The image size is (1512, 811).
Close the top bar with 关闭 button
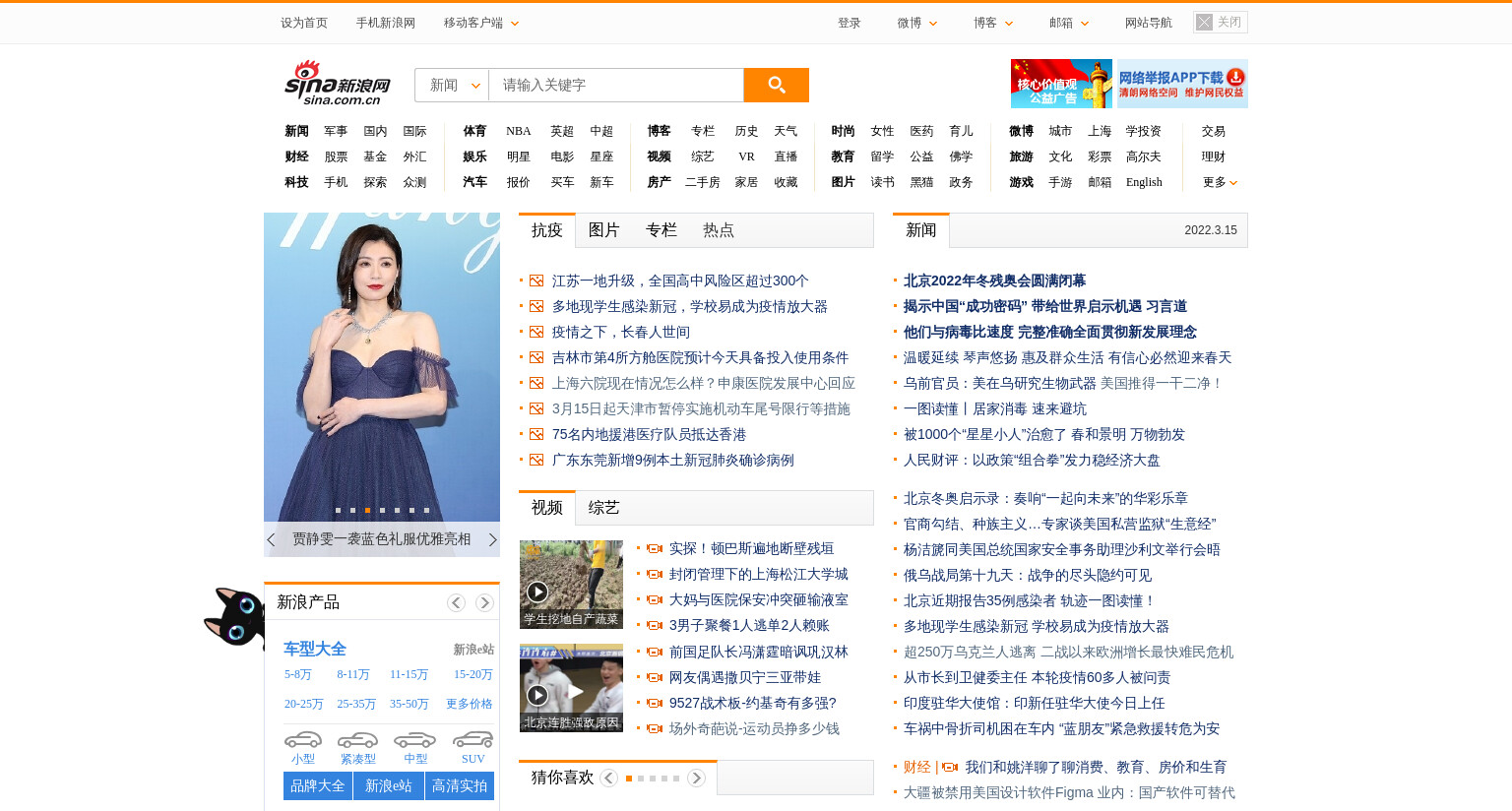tap(1221, 22)
